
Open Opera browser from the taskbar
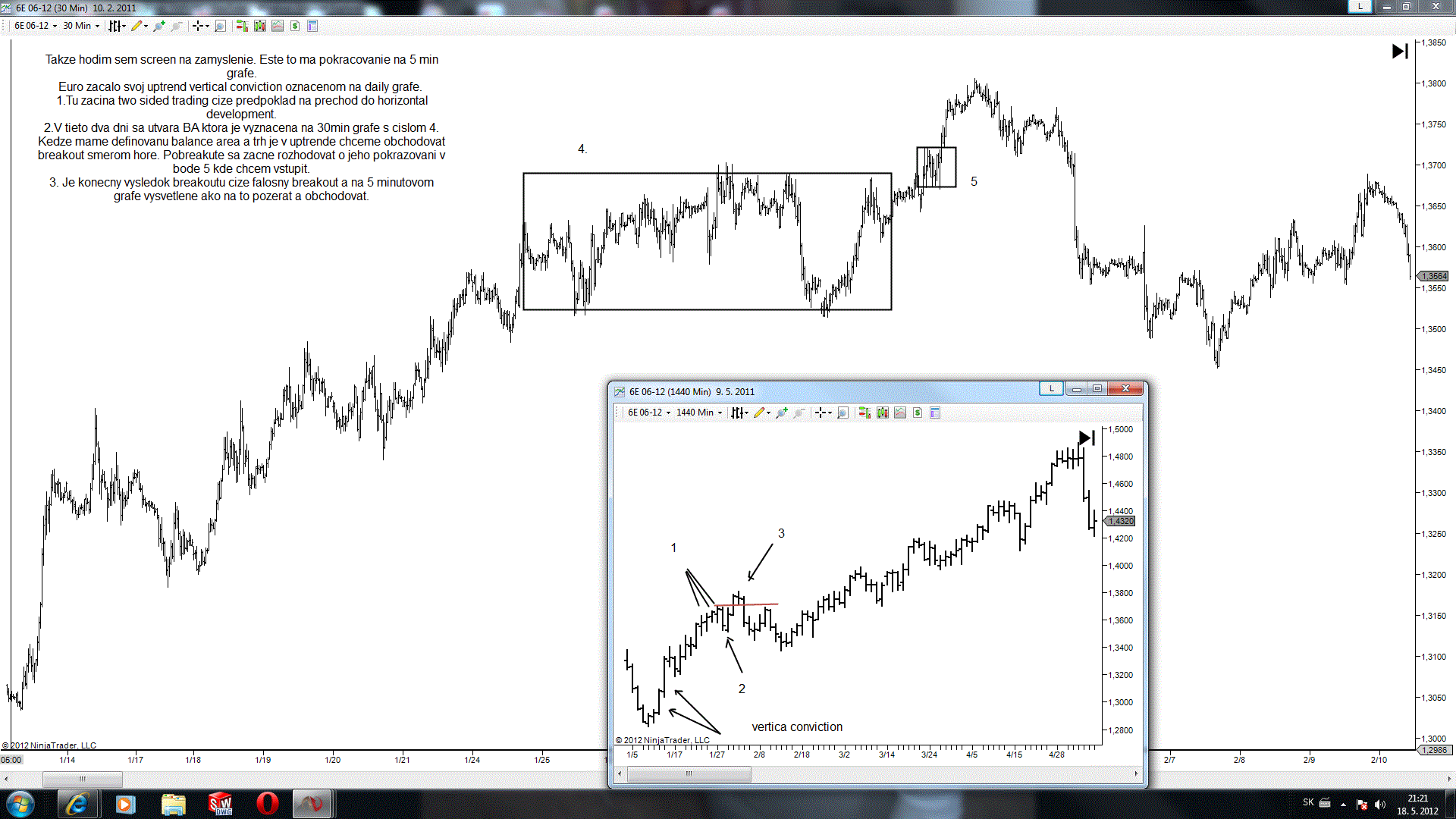267,804
